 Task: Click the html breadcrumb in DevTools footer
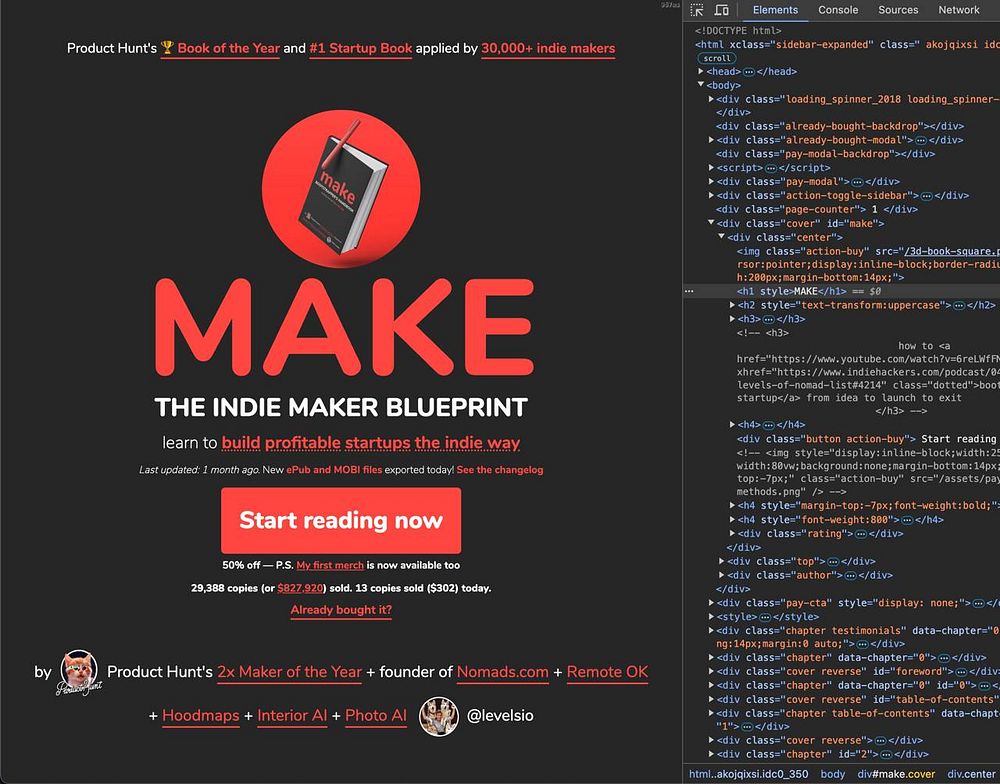pyautogui.click(x=748, y=774)
